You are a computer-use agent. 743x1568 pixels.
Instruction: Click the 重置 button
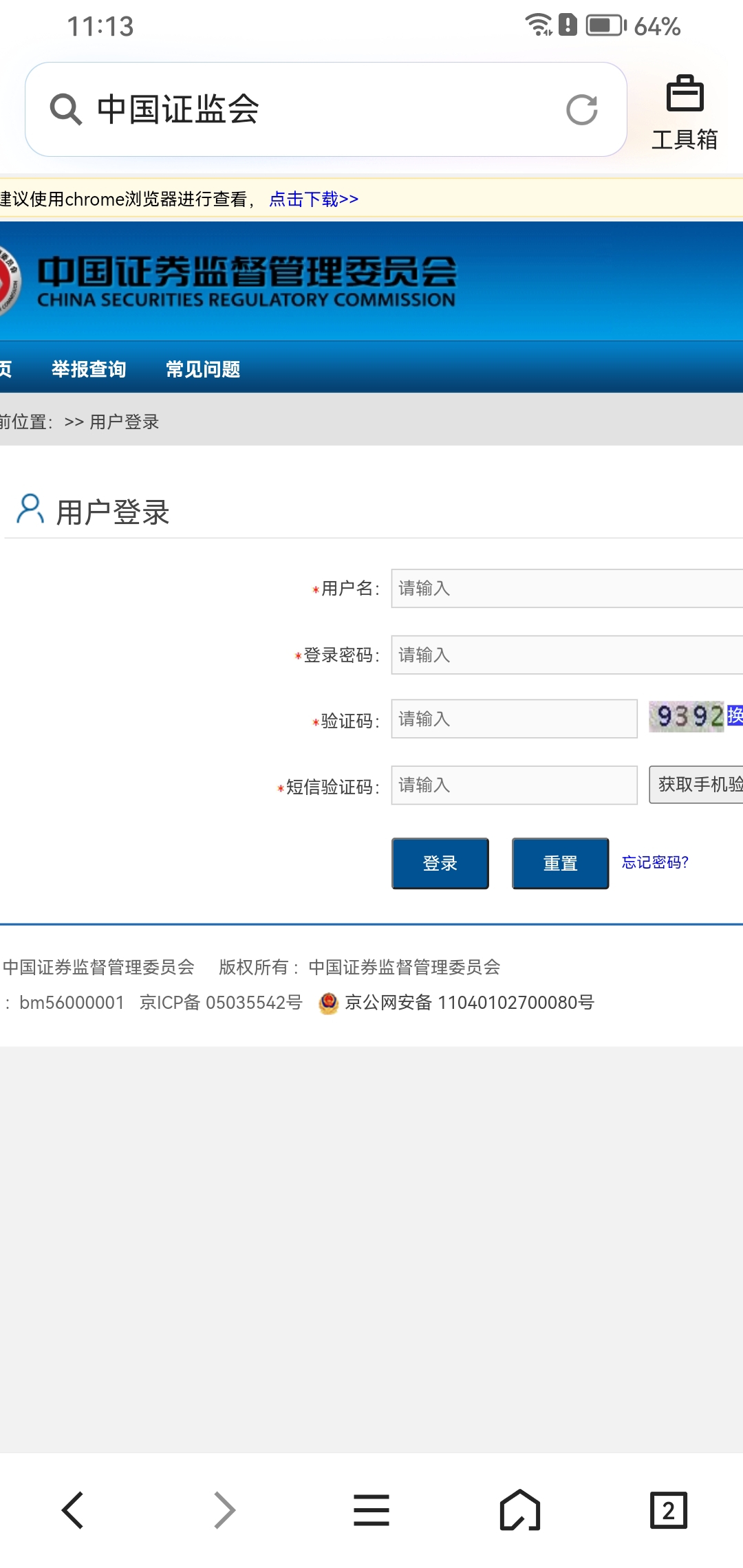[561, 863]
